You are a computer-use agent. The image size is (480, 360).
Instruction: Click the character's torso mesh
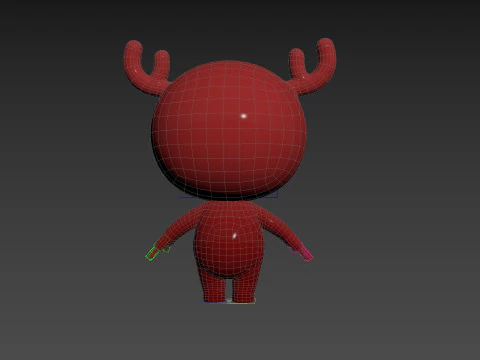pyautogui.click(x=229, y=239)
